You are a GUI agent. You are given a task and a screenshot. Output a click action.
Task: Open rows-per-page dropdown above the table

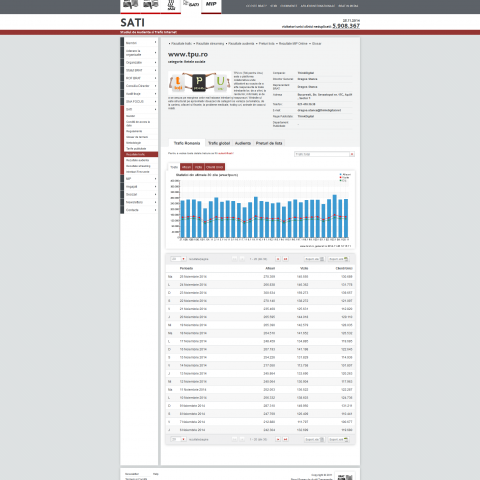178,259
